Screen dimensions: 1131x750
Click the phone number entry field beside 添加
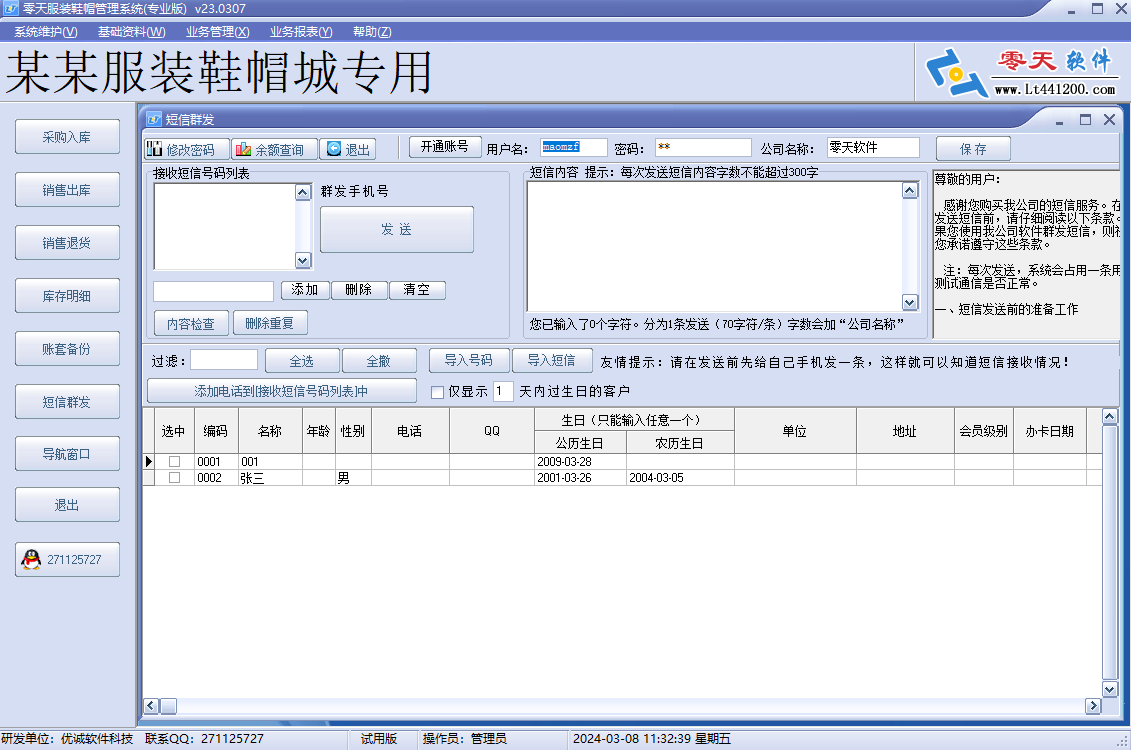coord(214,291)
